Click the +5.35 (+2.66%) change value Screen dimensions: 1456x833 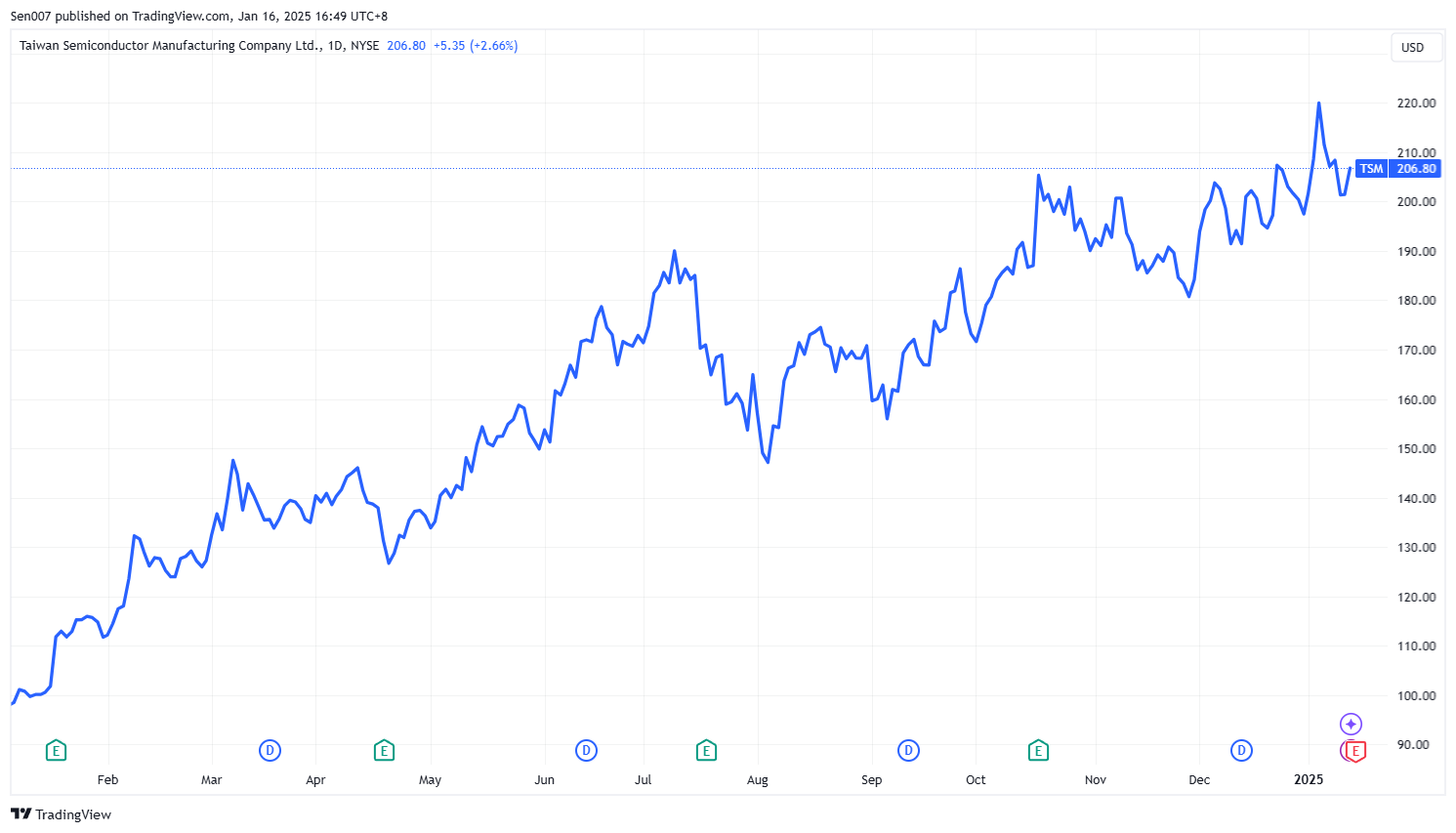tap(476, 45)
